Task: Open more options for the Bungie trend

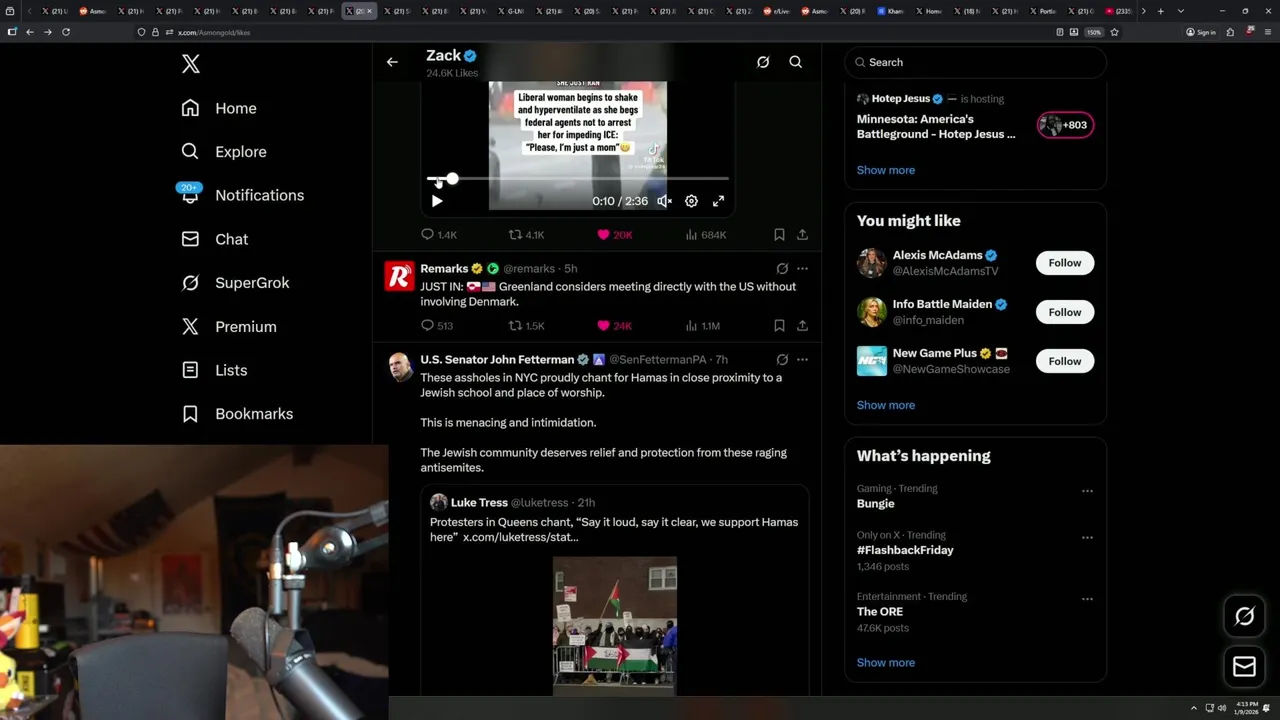Action: (1087, 491)
